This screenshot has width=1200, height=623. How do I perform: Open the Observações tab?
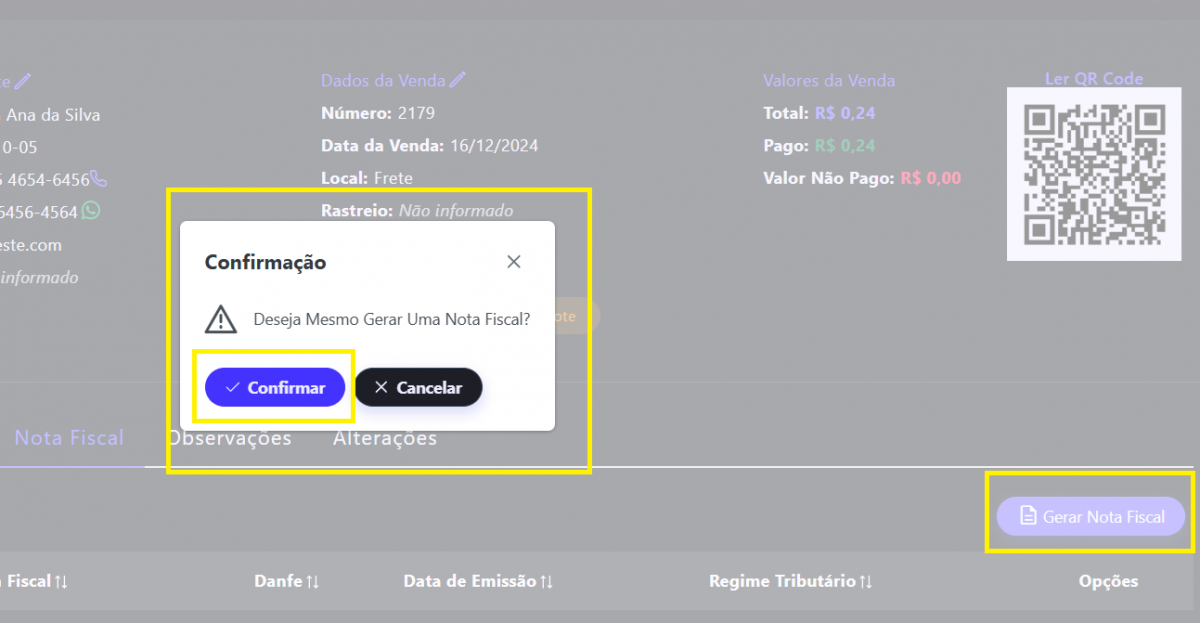click(230, 439)
